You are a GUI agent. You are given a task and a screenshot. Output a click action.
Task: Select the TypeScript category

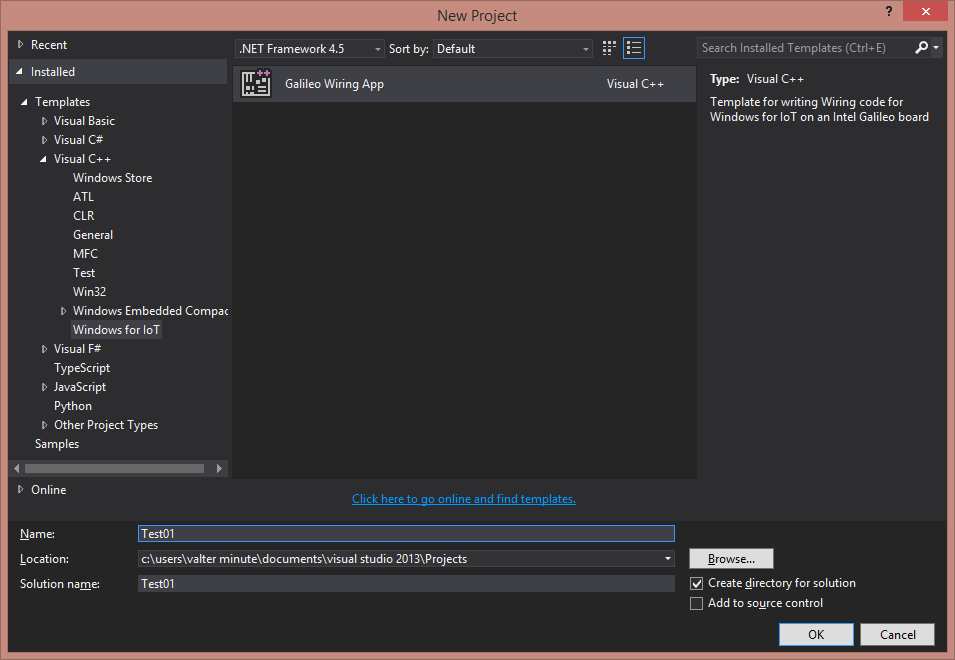pyautogui.click(x=82, y=368)
